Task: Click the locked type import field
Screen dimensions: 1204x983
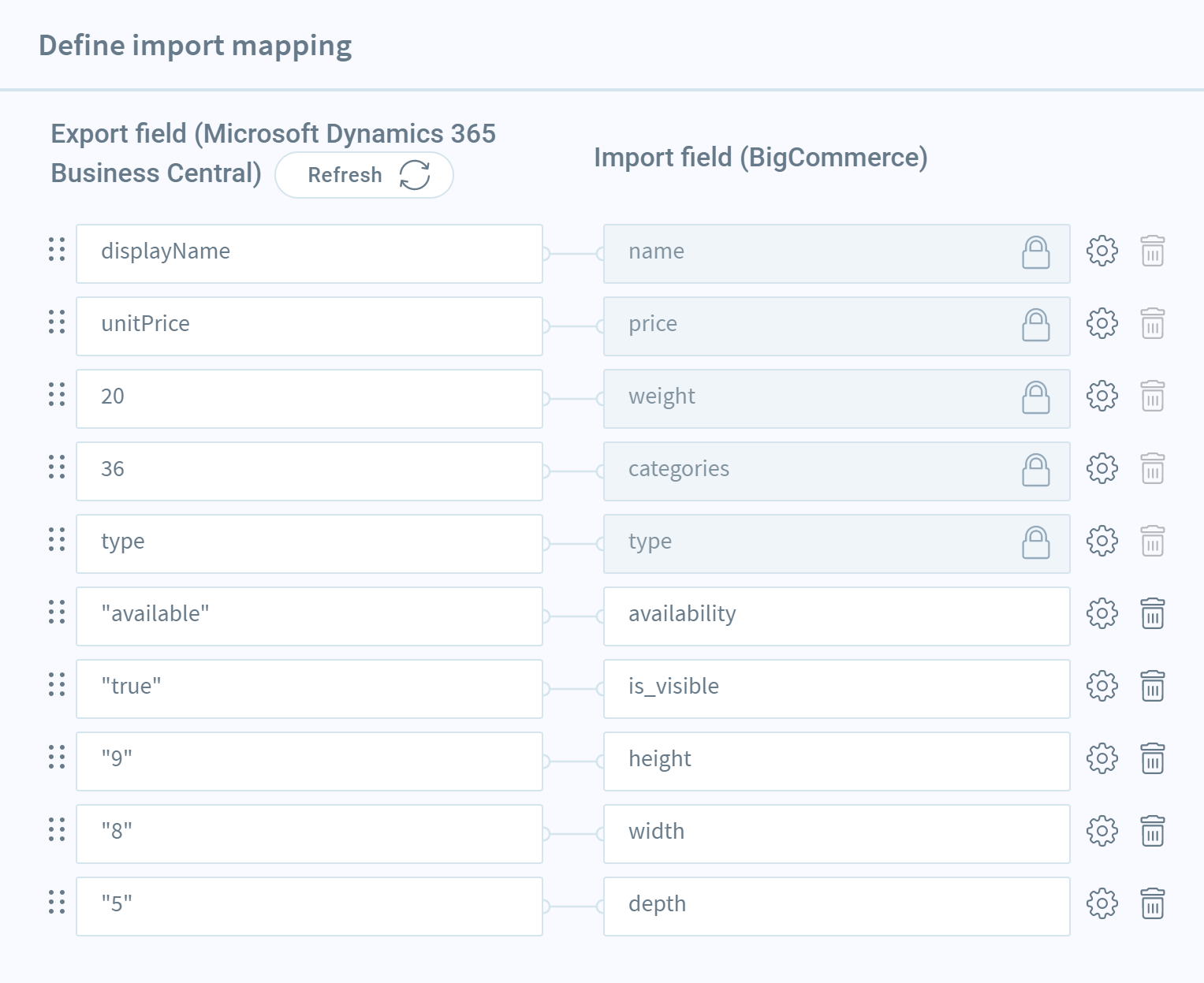Action: 837,544
